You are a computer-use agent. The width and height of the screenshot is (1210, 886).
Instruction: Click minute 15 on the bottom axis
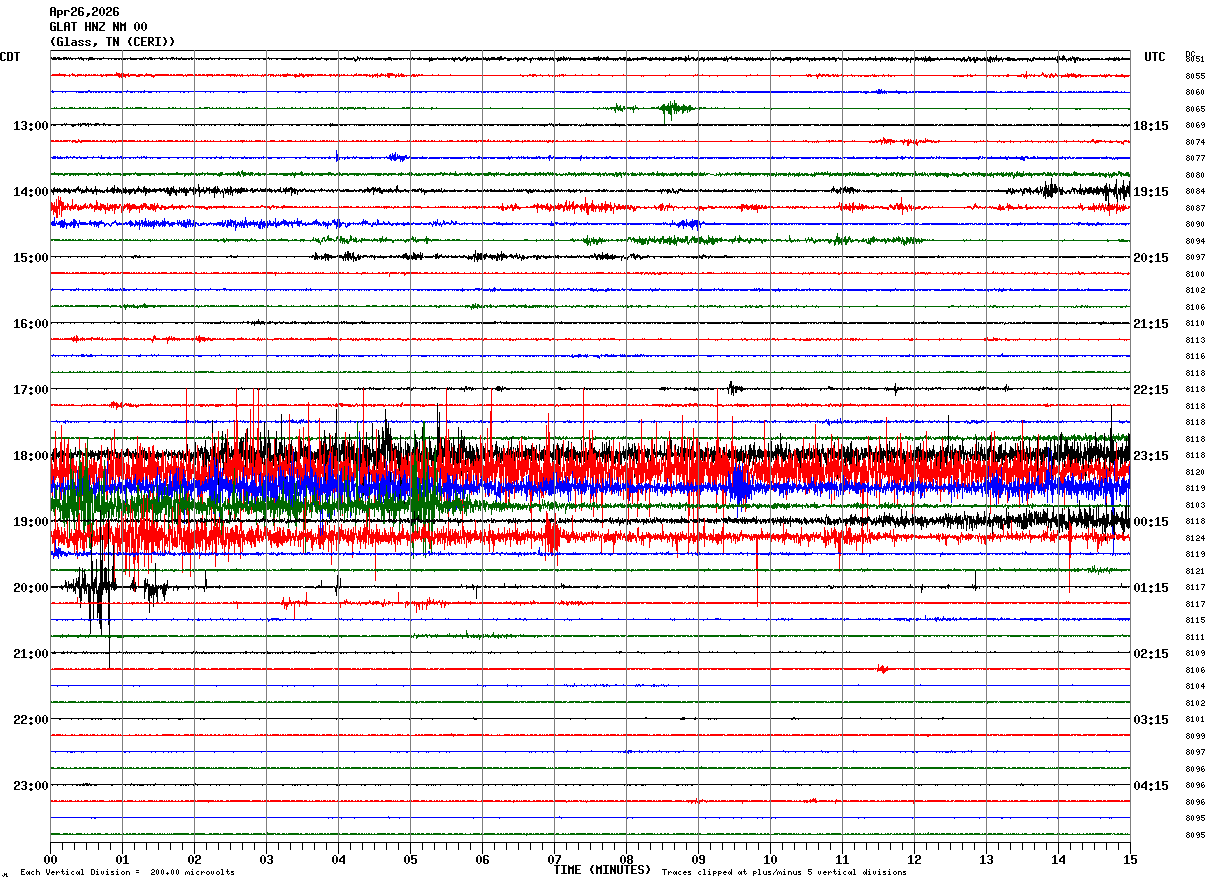pos(1129,860)
